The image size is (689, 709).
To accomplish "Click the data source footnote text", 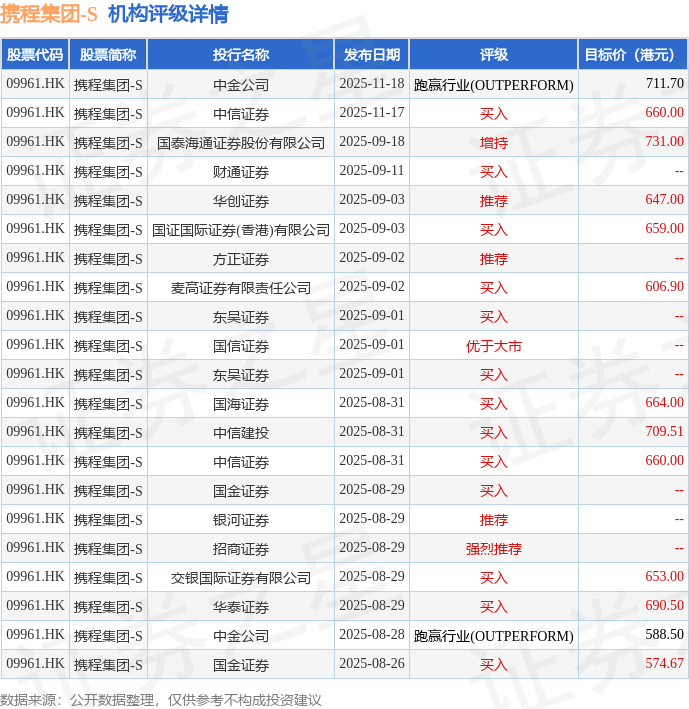I will point(160,700).
